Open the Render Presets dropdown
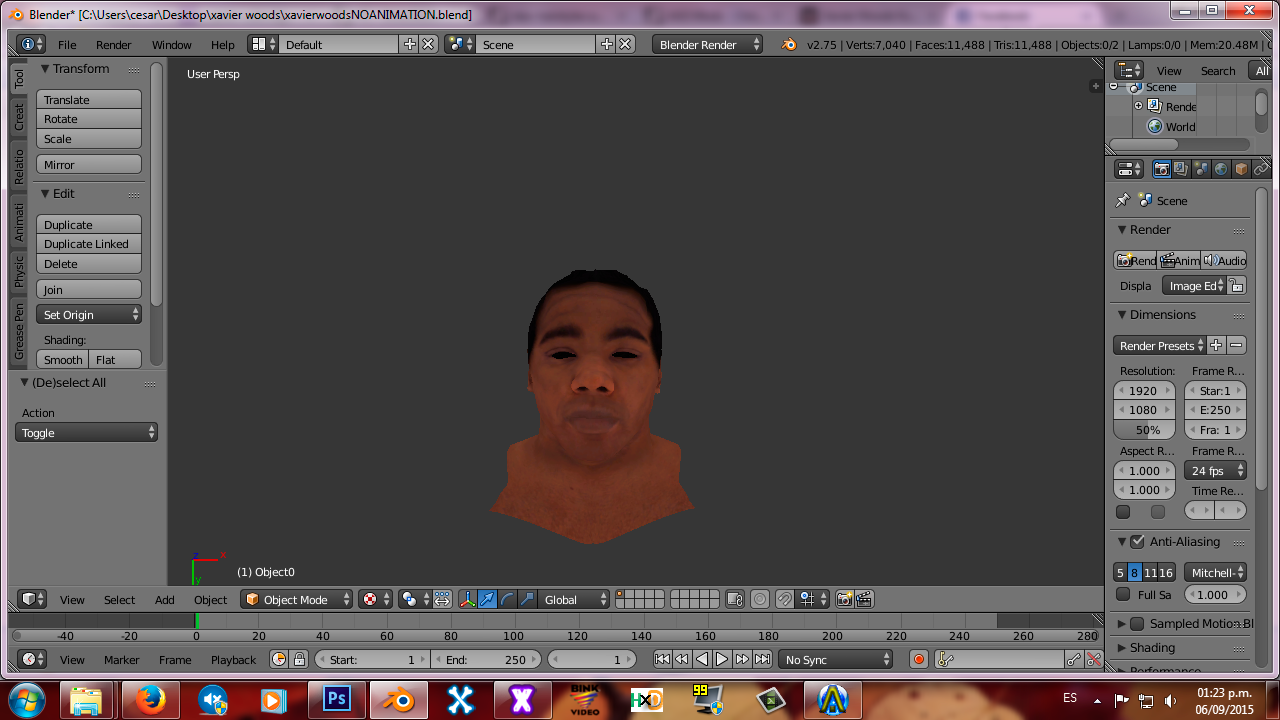The height and width of the screenshot is (720, 1280). pos(1160,345)
